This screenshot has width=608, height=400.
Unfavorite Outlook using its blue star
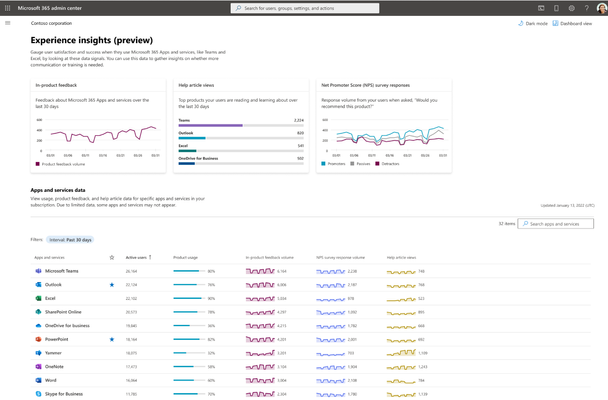tap(112, 284)
